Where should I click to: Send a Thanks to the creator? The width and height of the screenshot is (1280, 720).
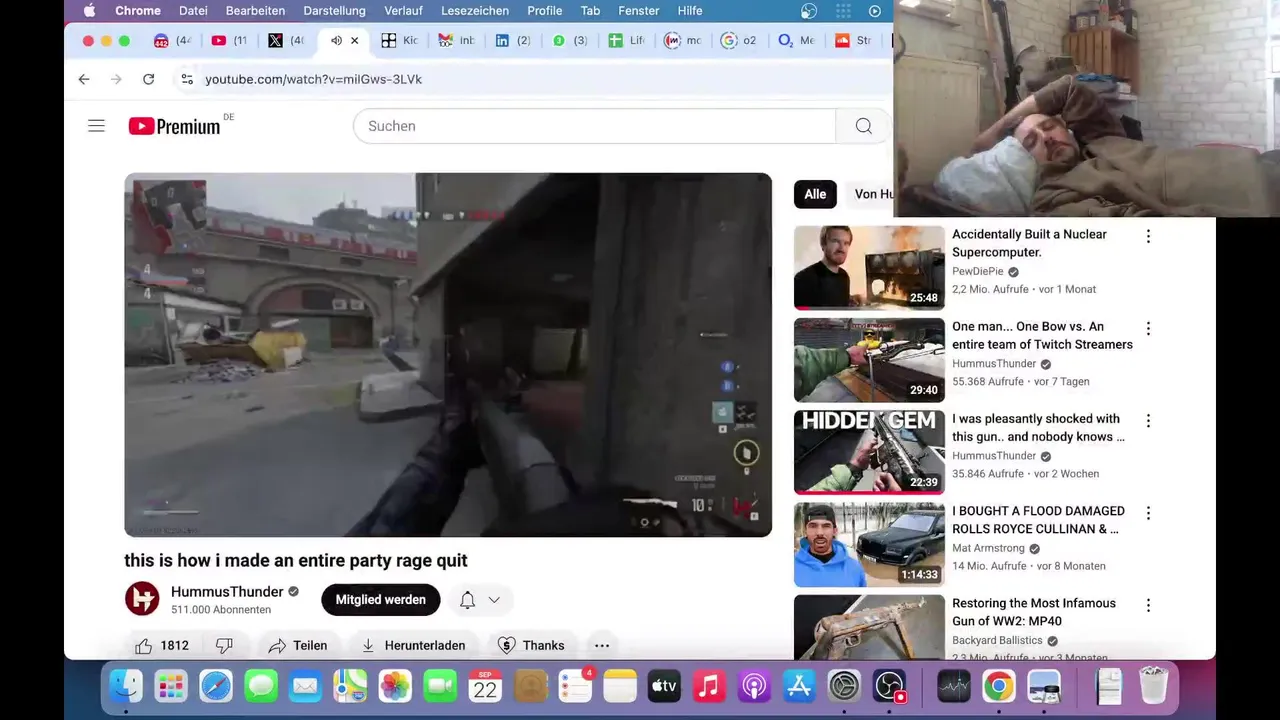(x=531, y=645)
